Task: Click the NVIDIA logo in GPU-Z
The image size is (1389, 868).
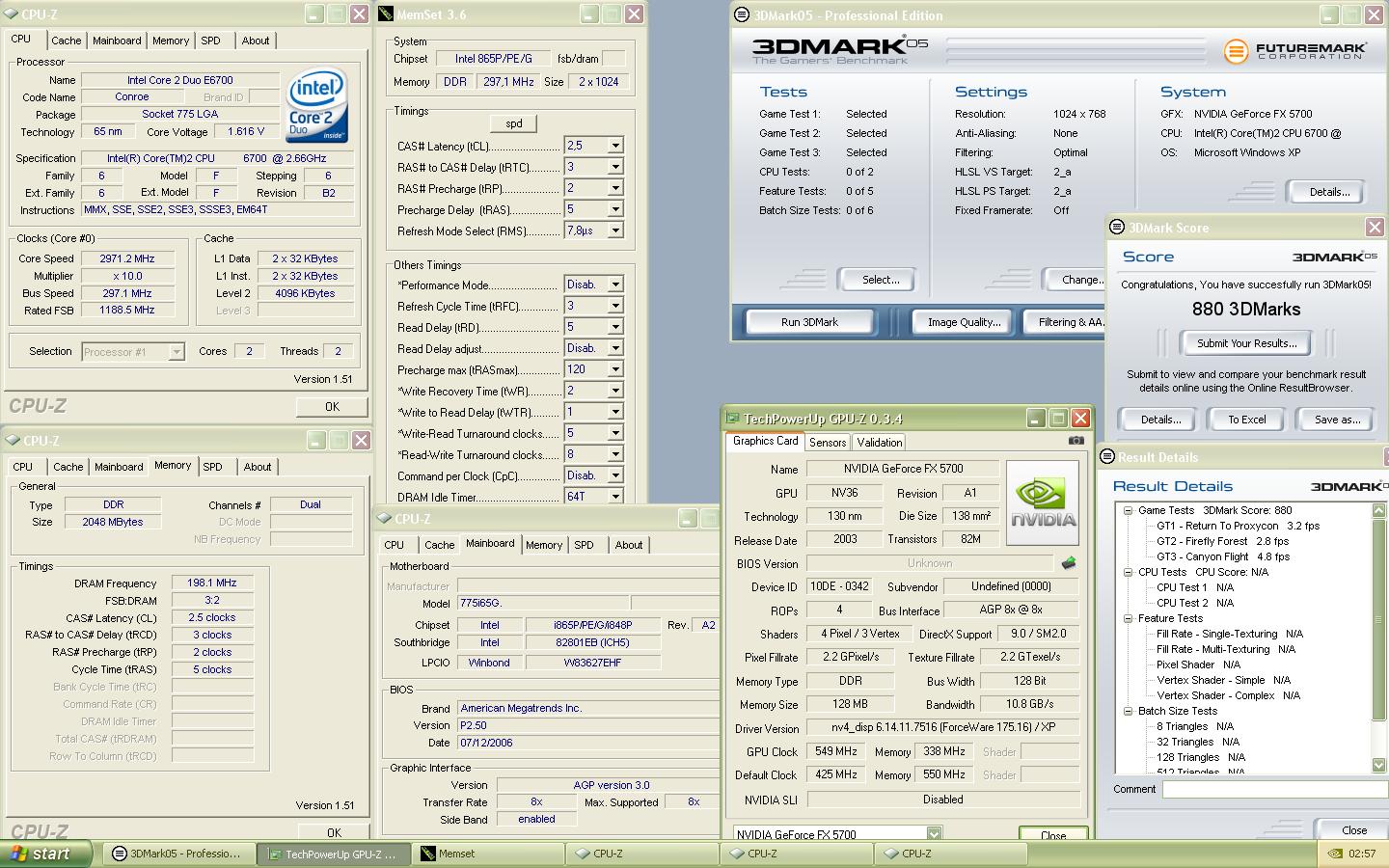Action: click(1042, 502)
